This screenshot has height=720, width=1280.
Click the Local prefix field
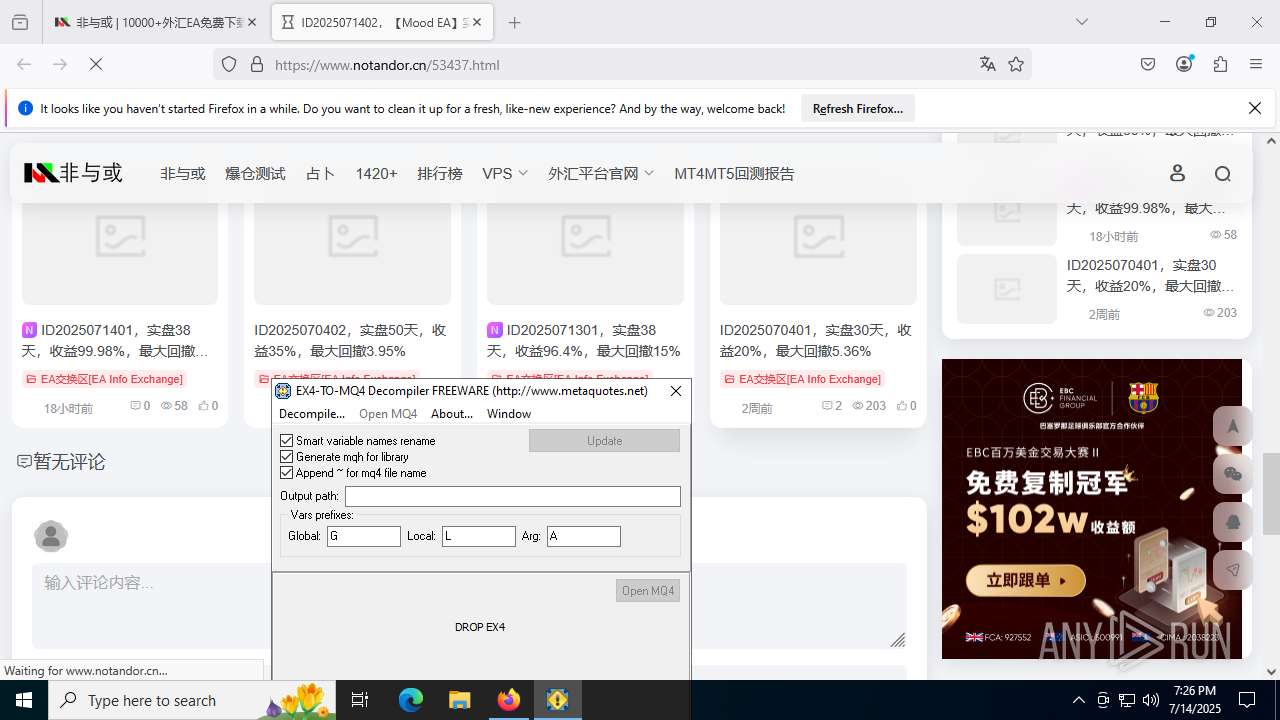coord(479,536)
